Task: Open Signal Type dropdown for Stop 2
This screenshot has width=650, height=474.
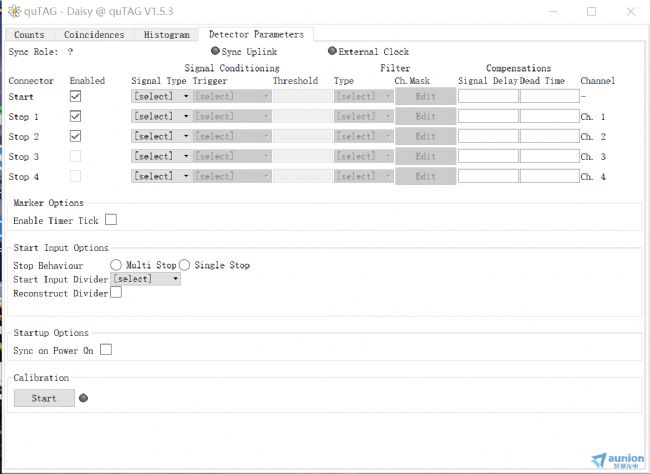Action: pyautogui.click(x=160, y=136)
